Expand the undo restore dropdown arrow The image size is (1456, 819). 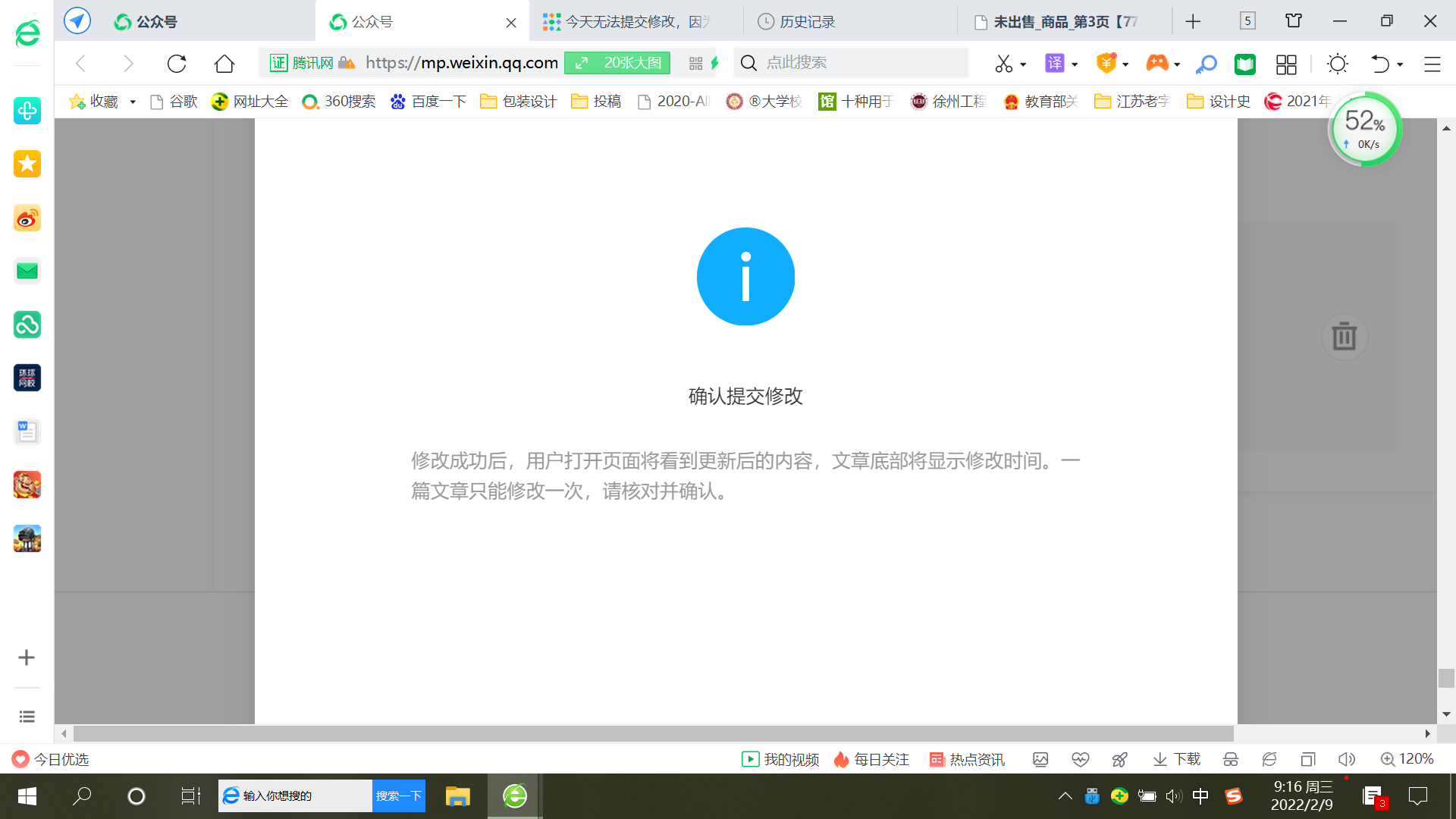click(1400, 64)
